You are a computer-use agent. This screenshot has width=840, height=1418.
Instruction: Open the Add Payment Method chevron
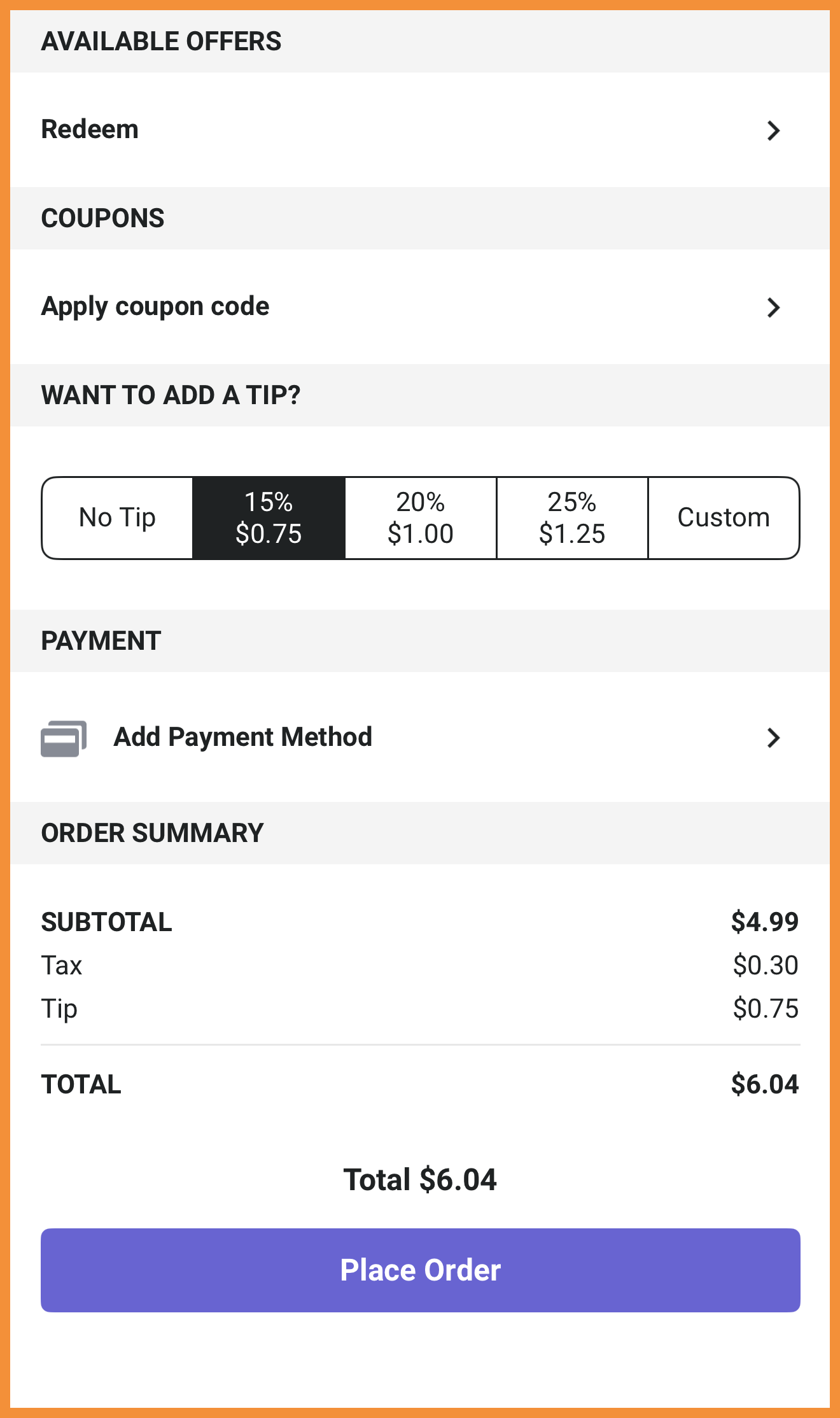click(x=773, y=738)
